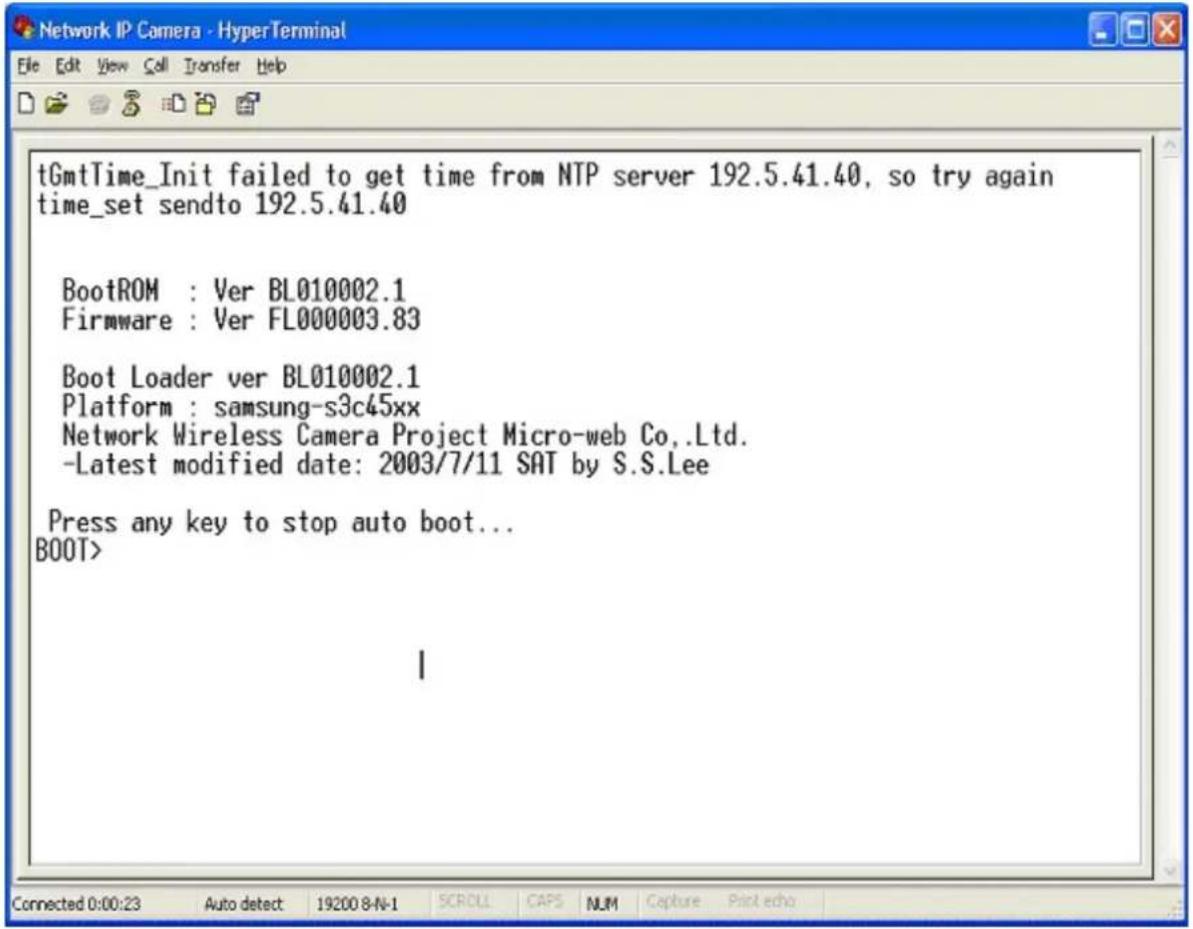The height and width of the screenshot is (929, 1193).
Task: Click the scrollbar down arrow
Action: (1169, 869)
